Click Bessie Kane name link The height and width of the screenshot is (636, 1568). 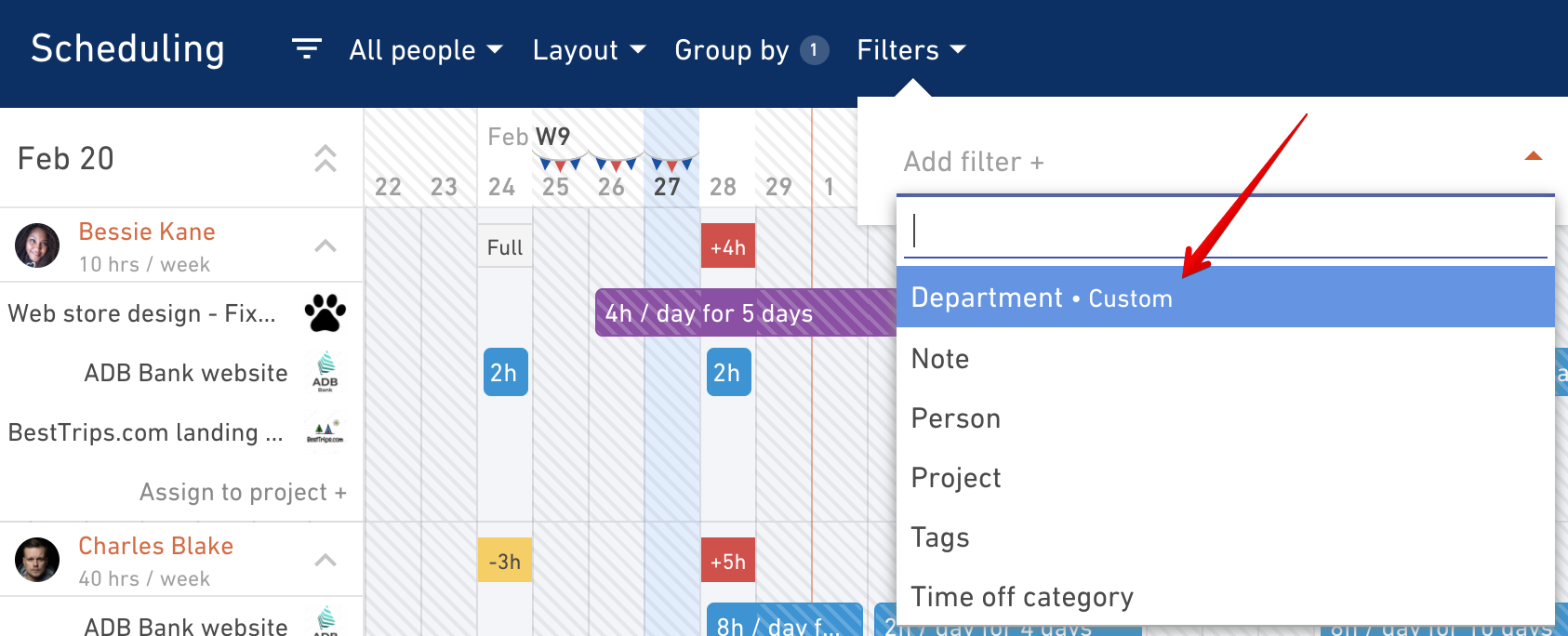pyautogui.click(x=147, y=232)
